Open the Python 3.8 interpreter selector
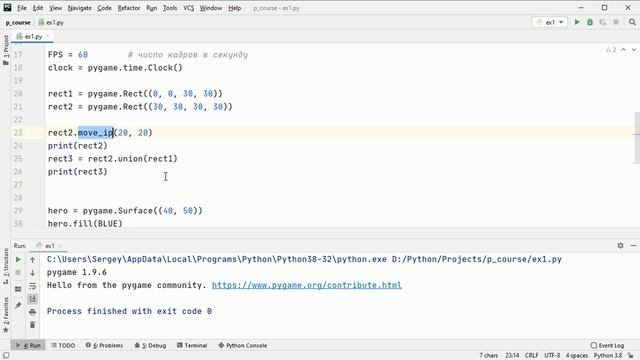Viewport: 640px width, 360px height. (x=608, y=356)
